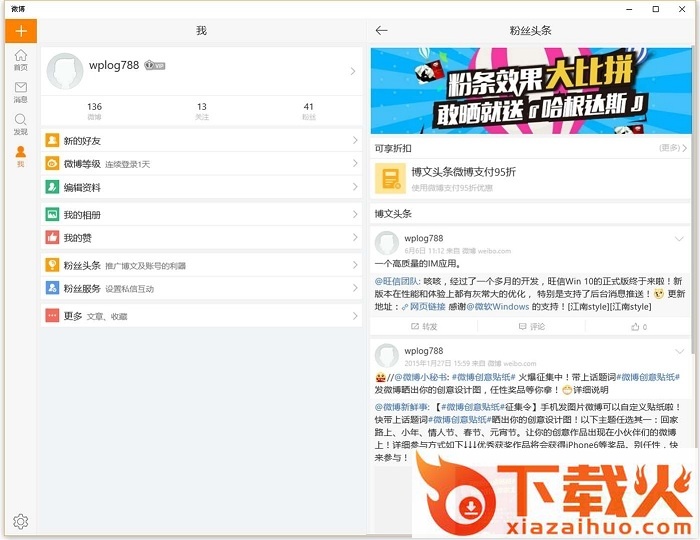Click the right panel vertical scrollbar
Viewport: 700px width, 540px height.
tap(693, 199)
